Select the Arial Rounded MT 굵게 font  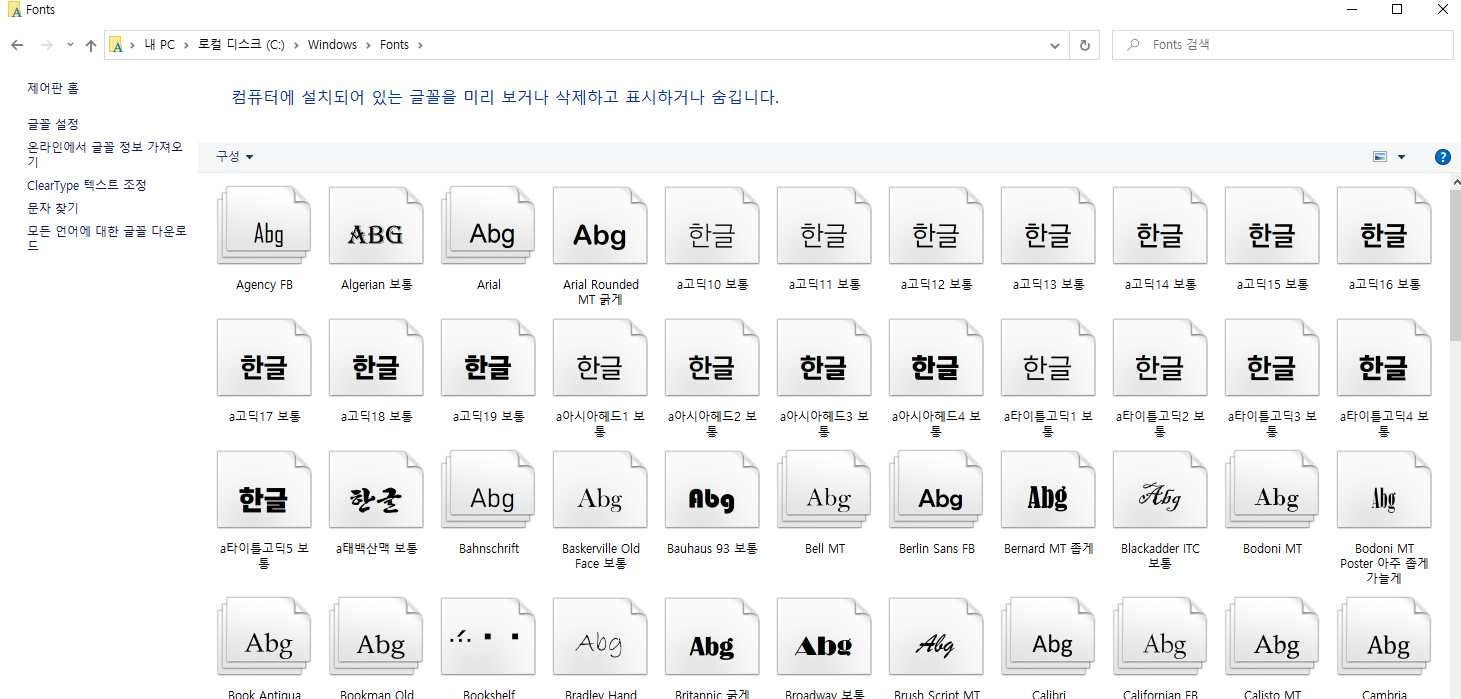600,226
